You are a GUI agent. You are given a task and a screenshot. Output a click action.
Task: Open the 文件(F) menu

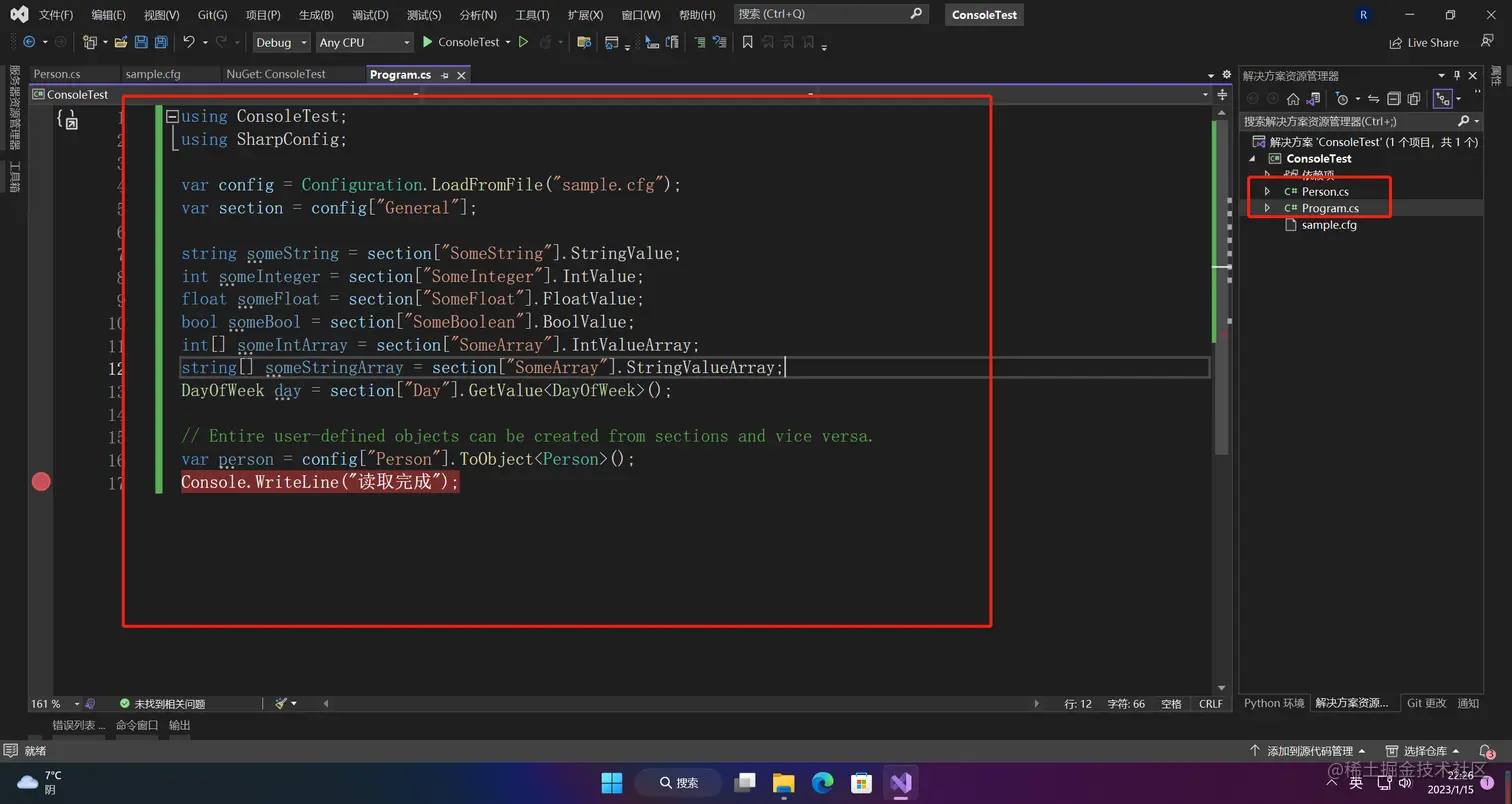click(56, 15)
